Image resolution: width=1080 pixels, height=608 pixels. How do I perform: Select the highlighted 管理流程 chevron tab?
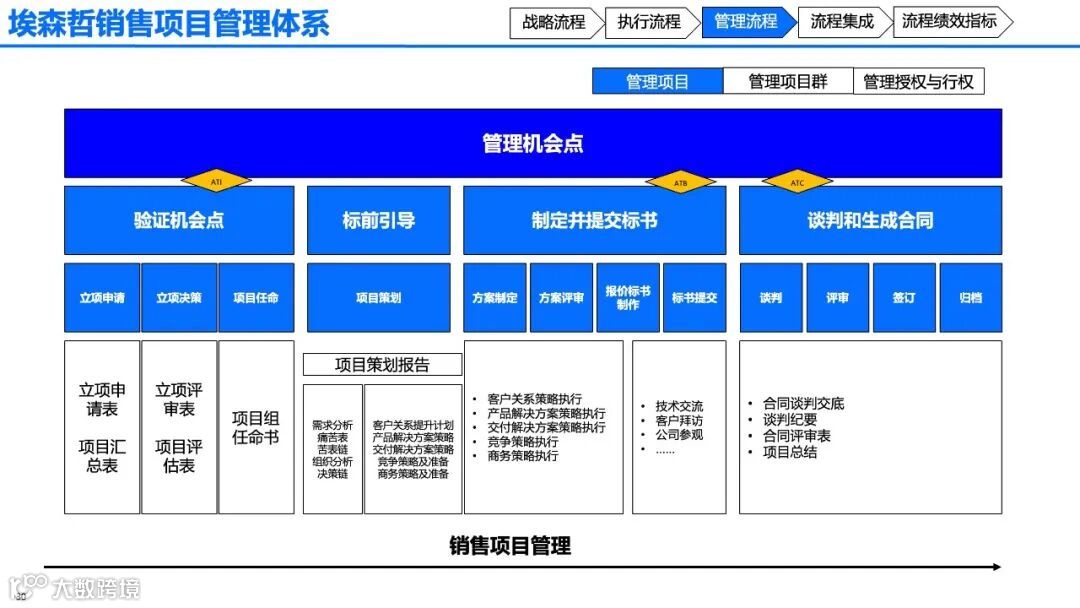[x=749, y=22]
